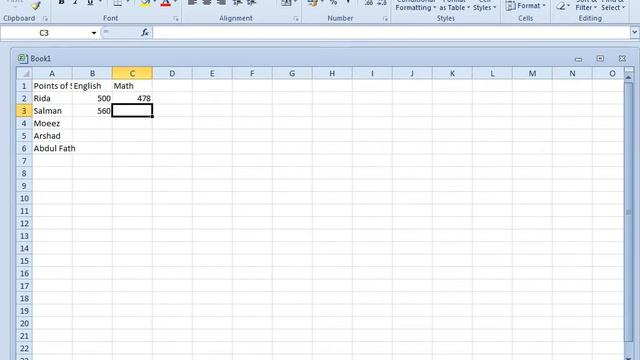Click the vertical scrollbar up arrow
This screenshot has width=640, height=360.
pos(629,77)
